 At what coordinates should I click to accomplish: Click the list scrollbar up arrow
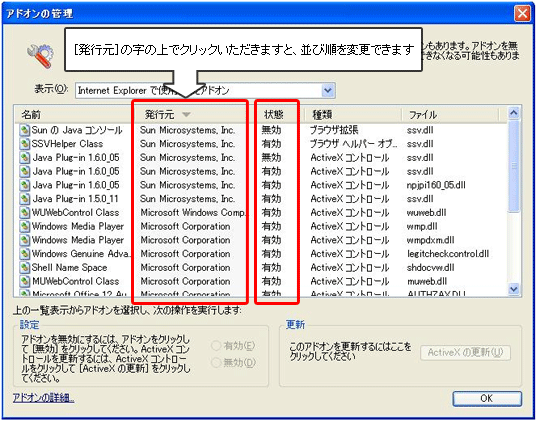click(514, 113)
